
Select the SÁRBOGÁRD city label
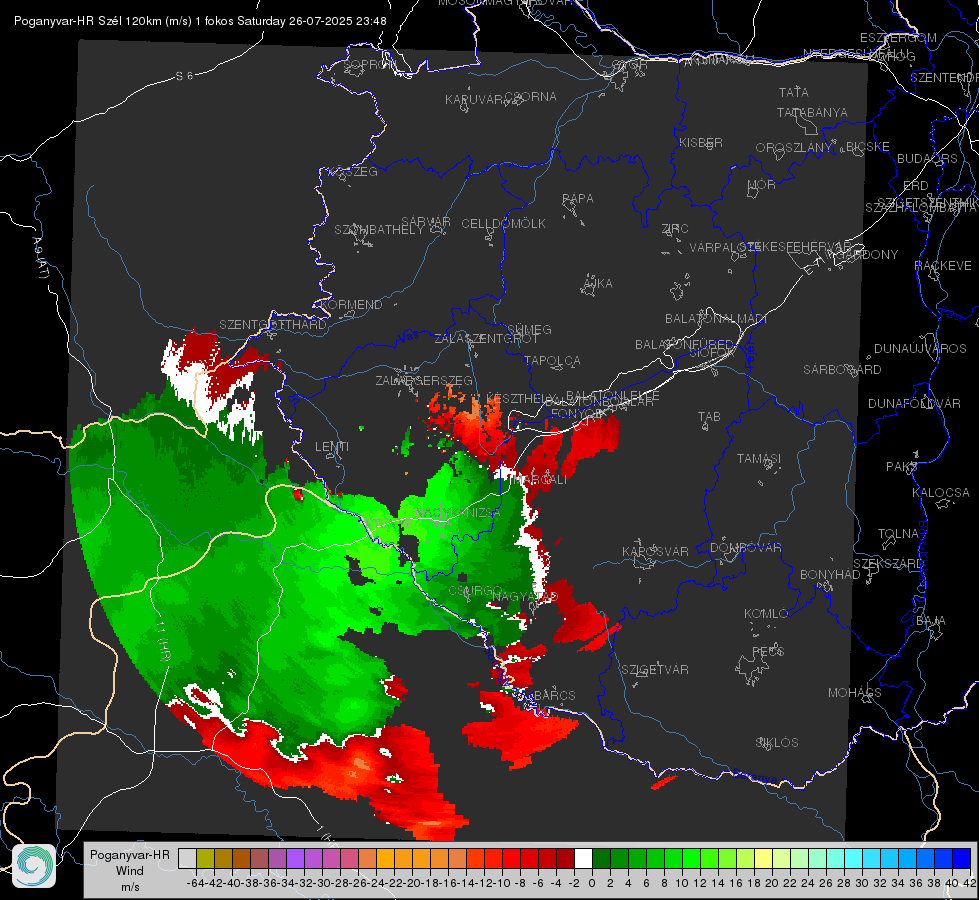pos(842,370)
